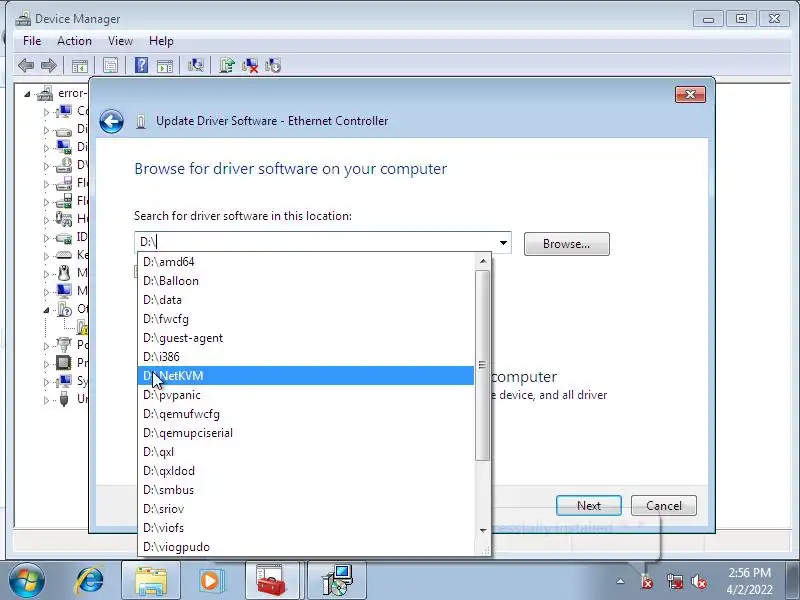Click the dropdown list scroll-up arrow
800x600 pixels.
click(483, 262)
